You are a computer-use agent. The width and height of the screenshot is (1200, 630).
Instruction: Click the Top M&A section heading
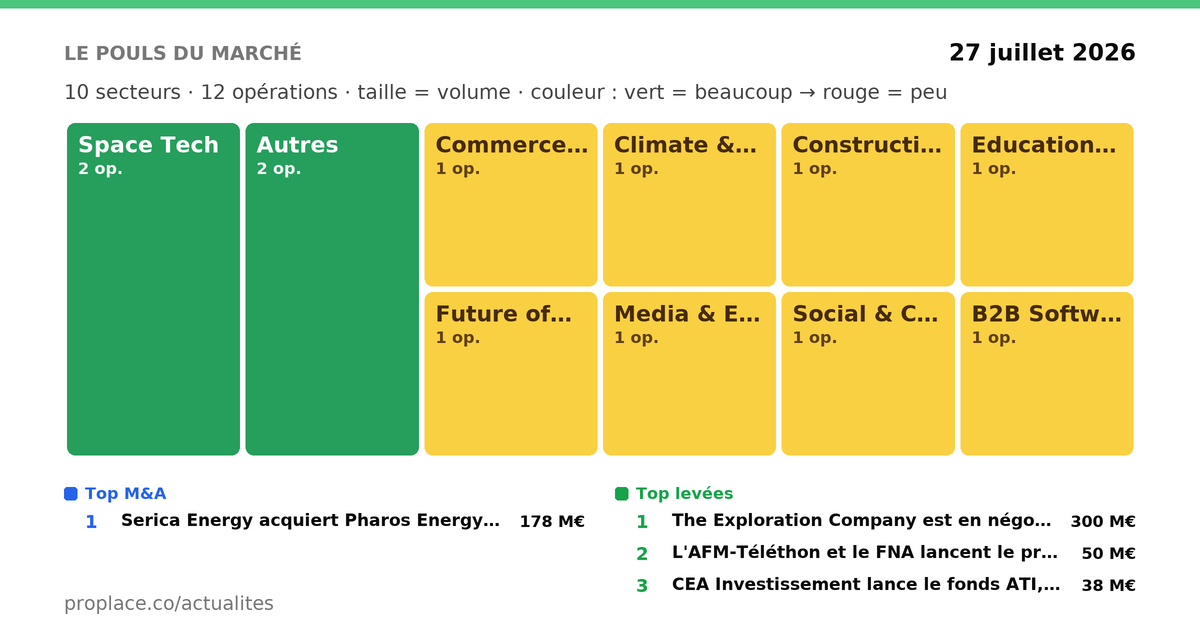125,494
